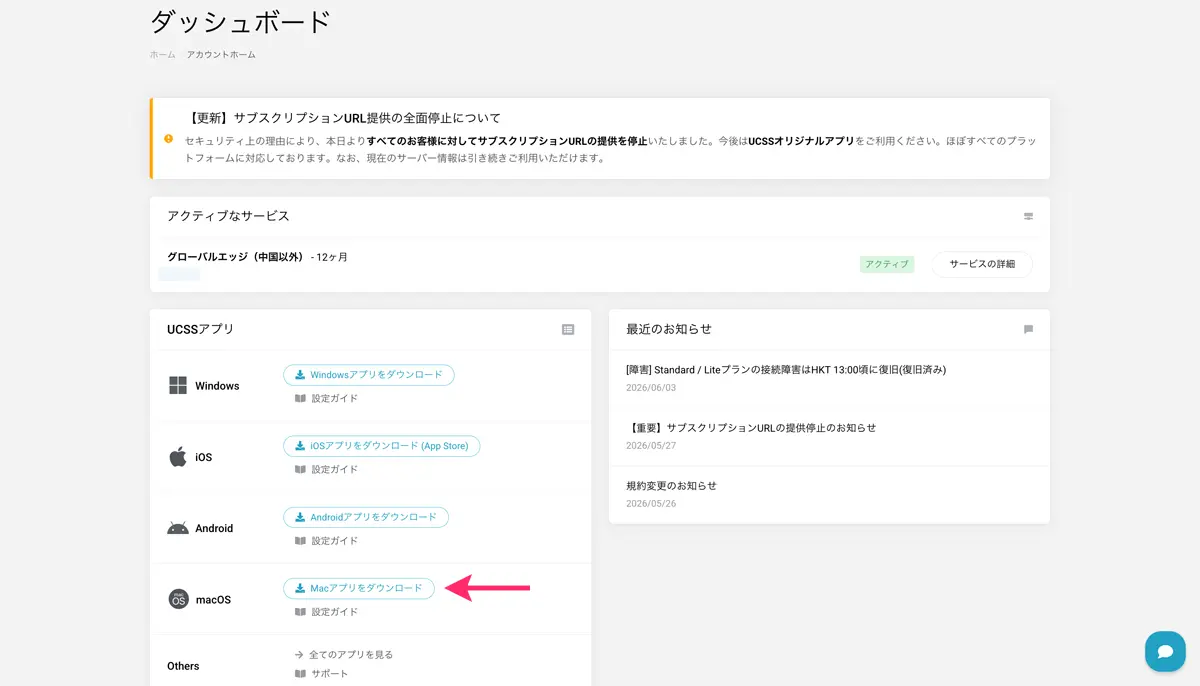This screenshot has width=1200, height=686.
Task: Open 規約変更のお知らせ announcement
Action: (671, 485)
